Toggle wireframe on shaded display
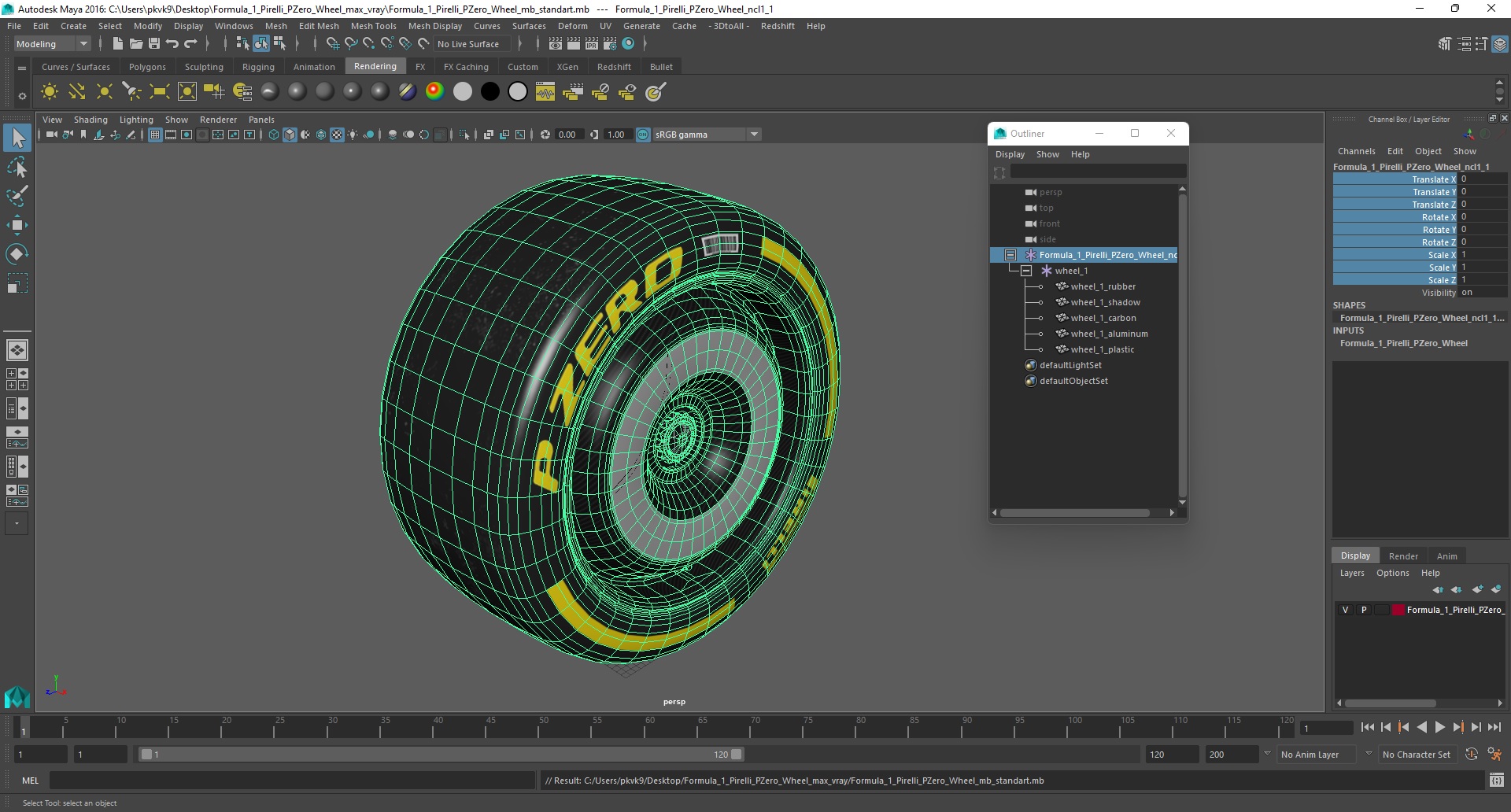Viewport: 1511px width, 812px height. pos(321,135)
